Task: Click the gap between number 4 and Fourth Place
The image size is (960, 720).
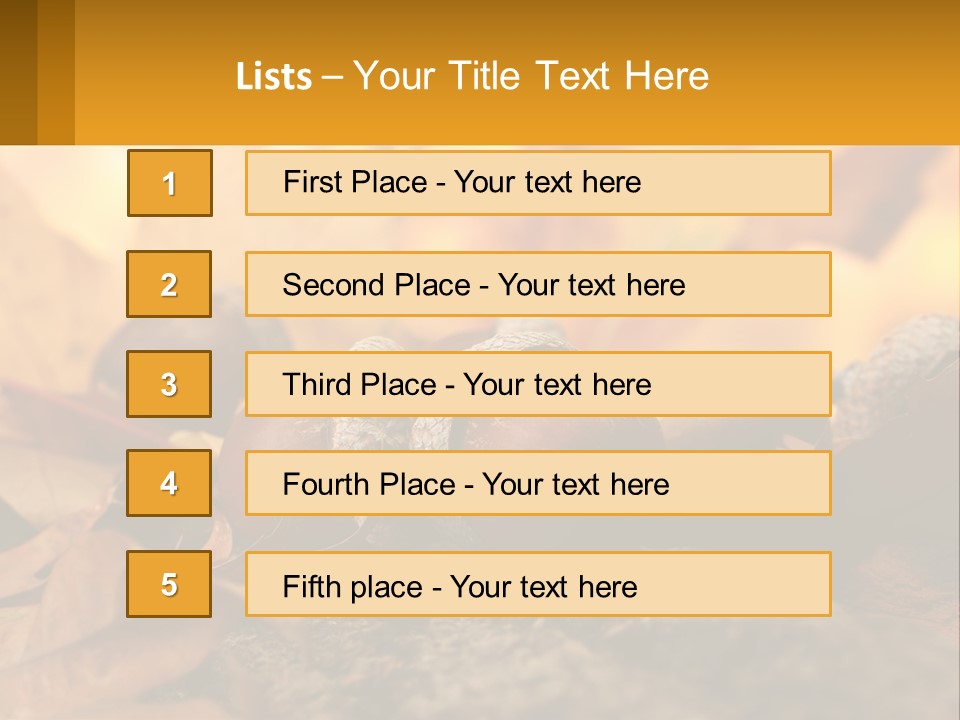Action: point(228,483)
